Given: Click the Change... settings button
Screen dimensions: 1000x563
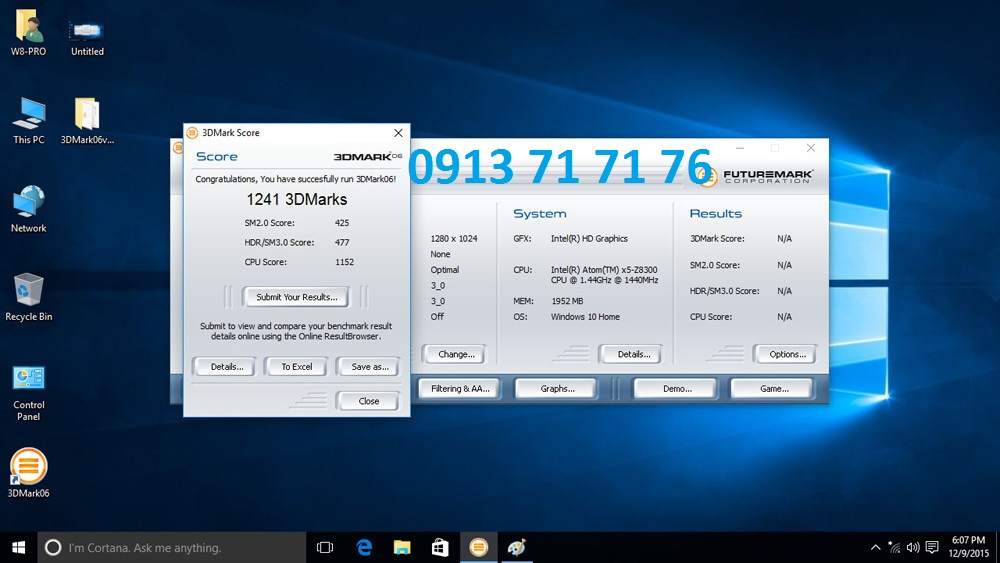Looking at the screenshot, I should (456, 354).
